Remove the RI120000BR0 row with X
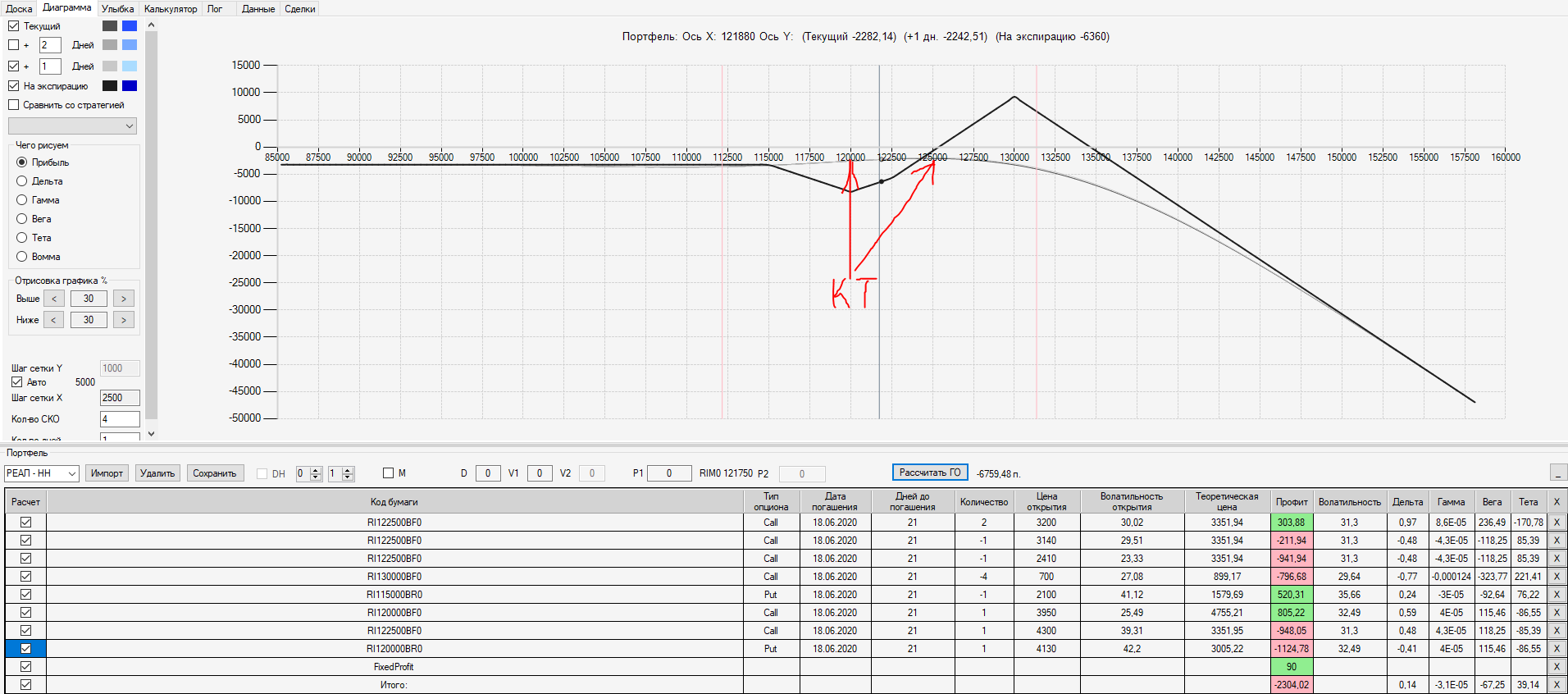This screenshot has height=694, width=1568. [1557, 649]
